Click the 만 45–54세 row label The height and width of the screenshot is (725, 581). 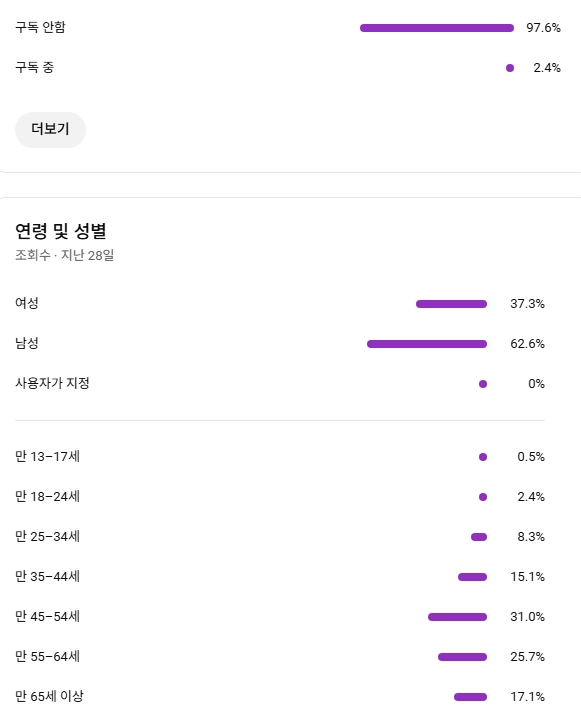[x=48, y=616]
